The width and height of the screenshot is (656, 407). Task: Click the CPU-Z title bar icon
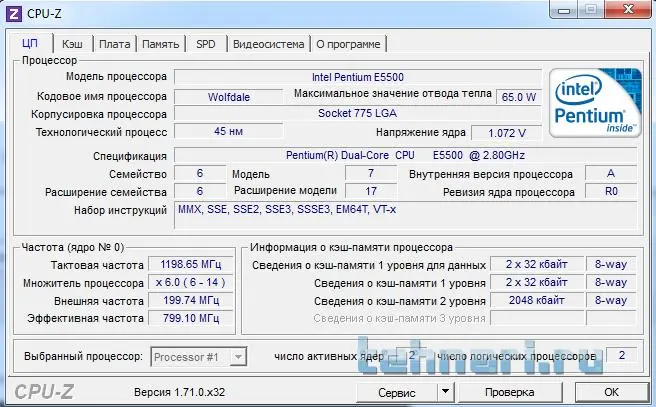13,13
